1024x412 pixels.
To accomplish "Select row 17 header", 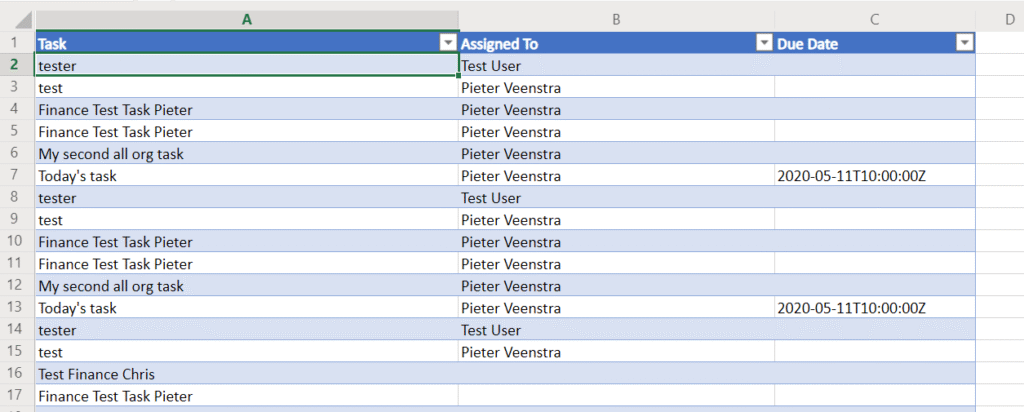I will point(18,395).
